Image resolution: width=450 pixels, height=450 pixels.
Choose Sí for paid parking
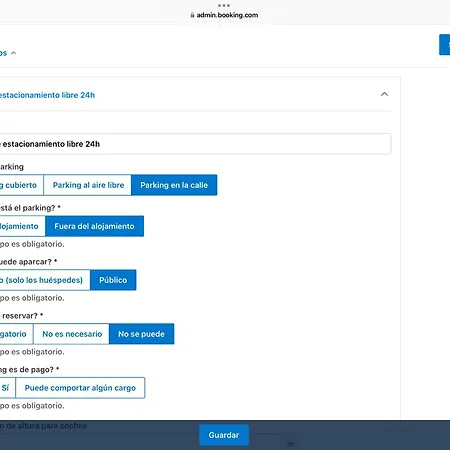coord(7,388)
